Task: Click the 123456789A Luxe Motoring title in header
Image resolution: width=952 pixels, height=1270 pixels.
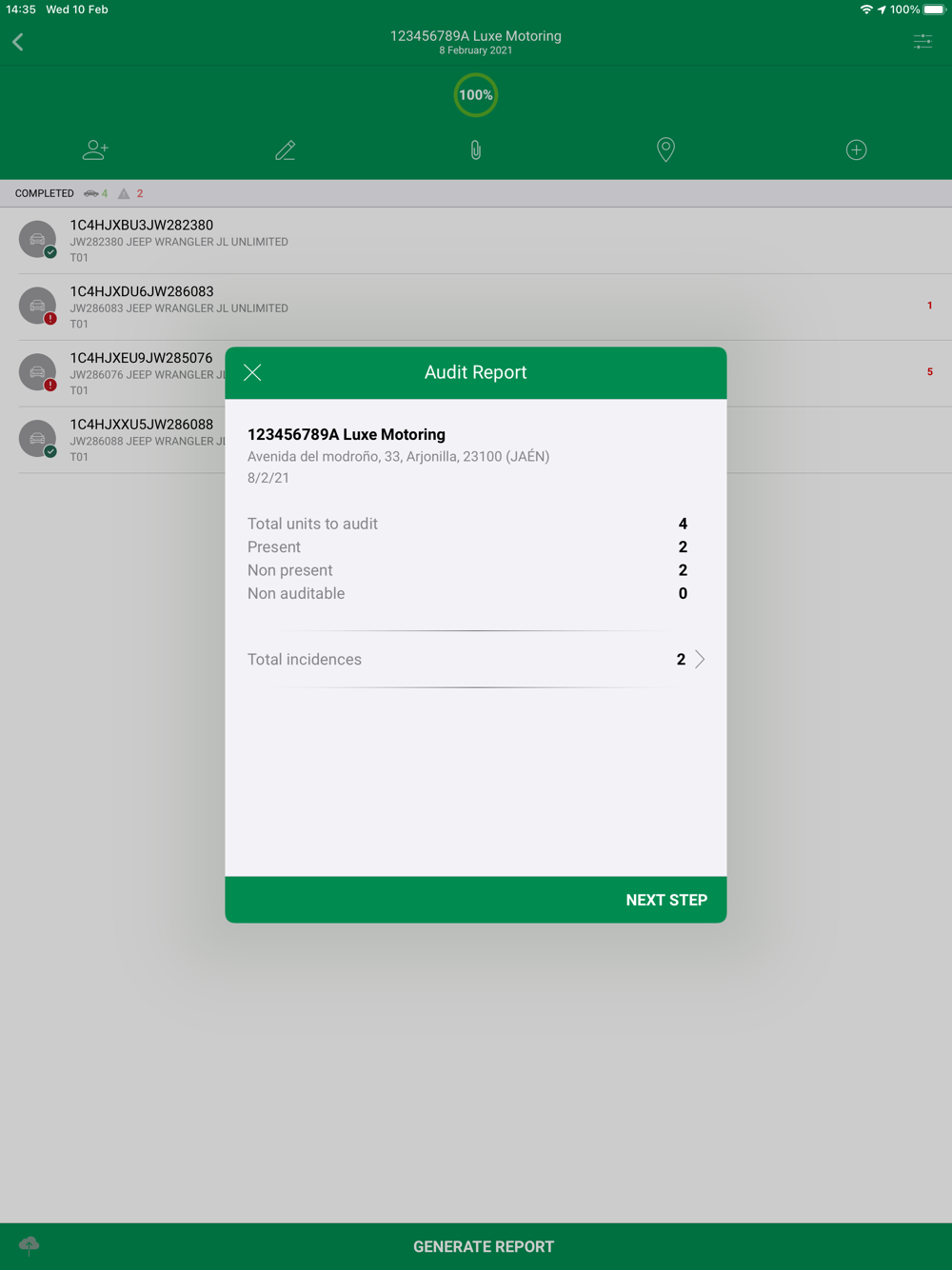Action: 476,36
